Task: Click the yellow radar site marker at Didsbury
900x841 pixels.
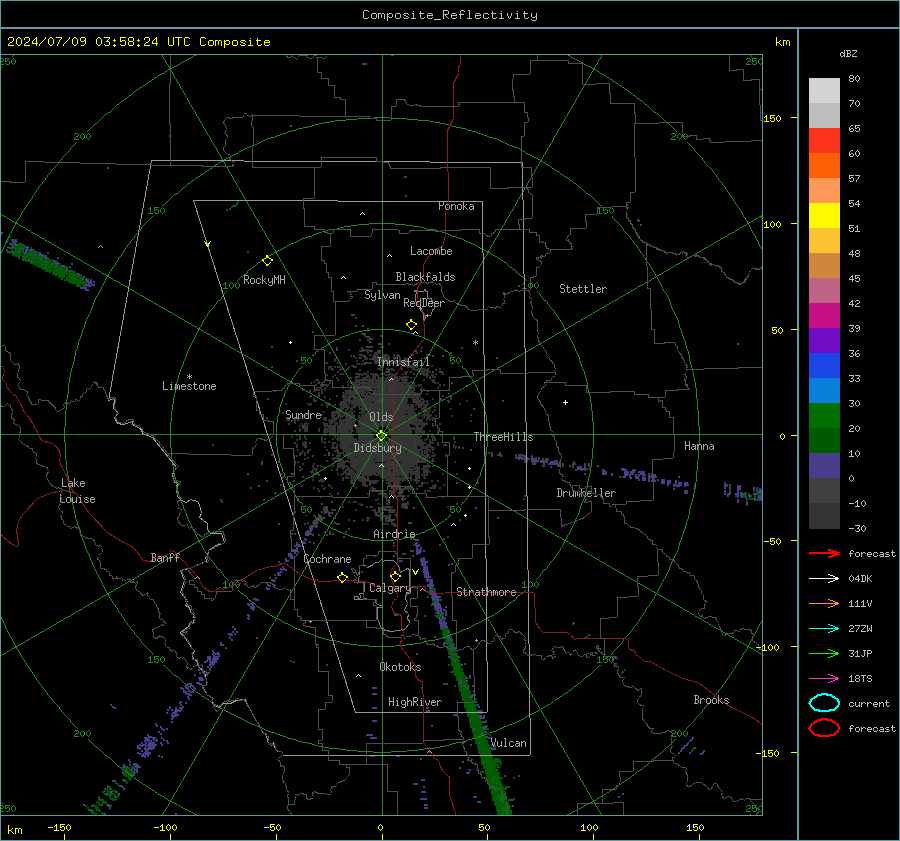Action: coord(381,436)
